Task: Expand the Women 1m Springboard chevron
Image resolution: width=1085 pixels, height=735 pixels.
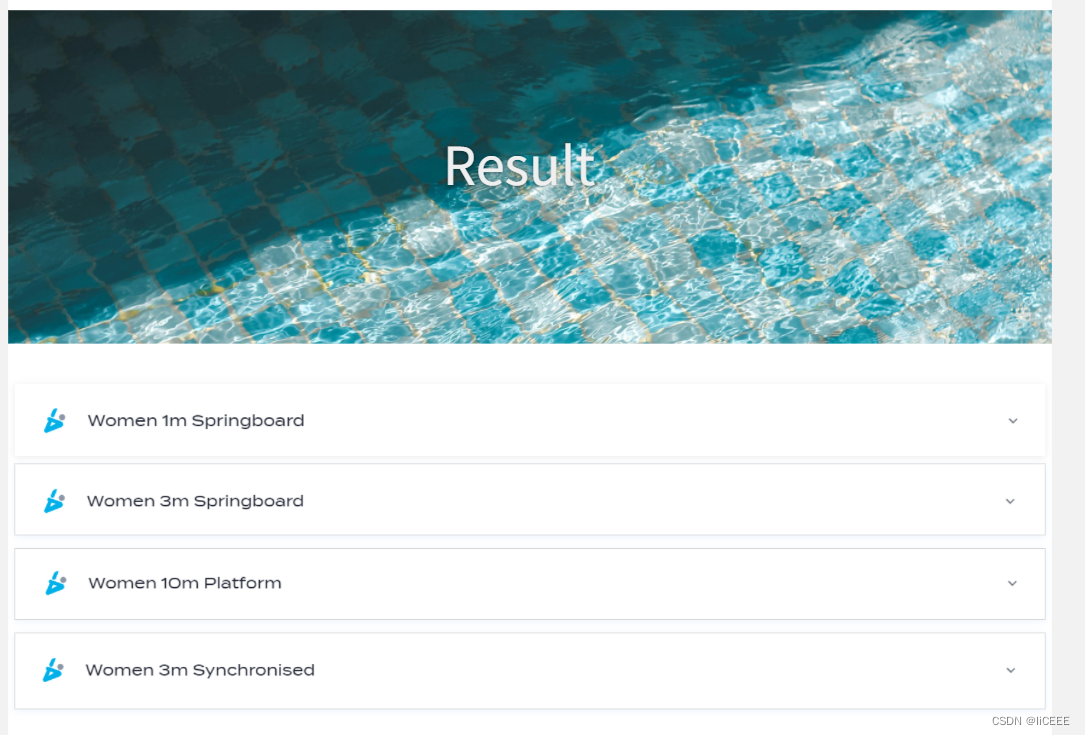Action: click(1012, 421)
